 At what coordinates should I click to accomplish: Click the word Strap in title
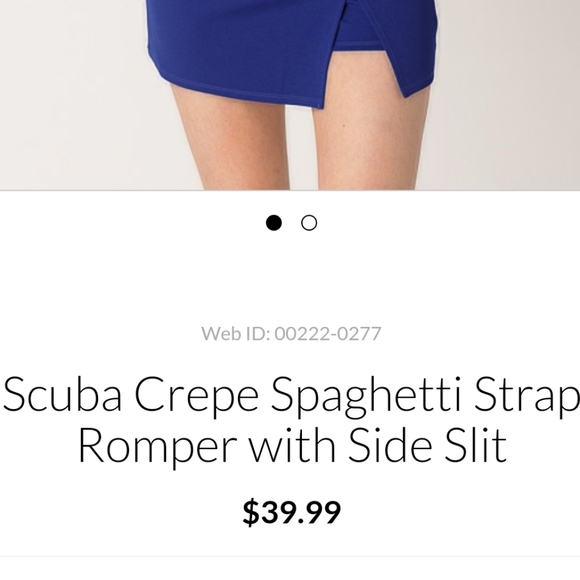[527, 397]
